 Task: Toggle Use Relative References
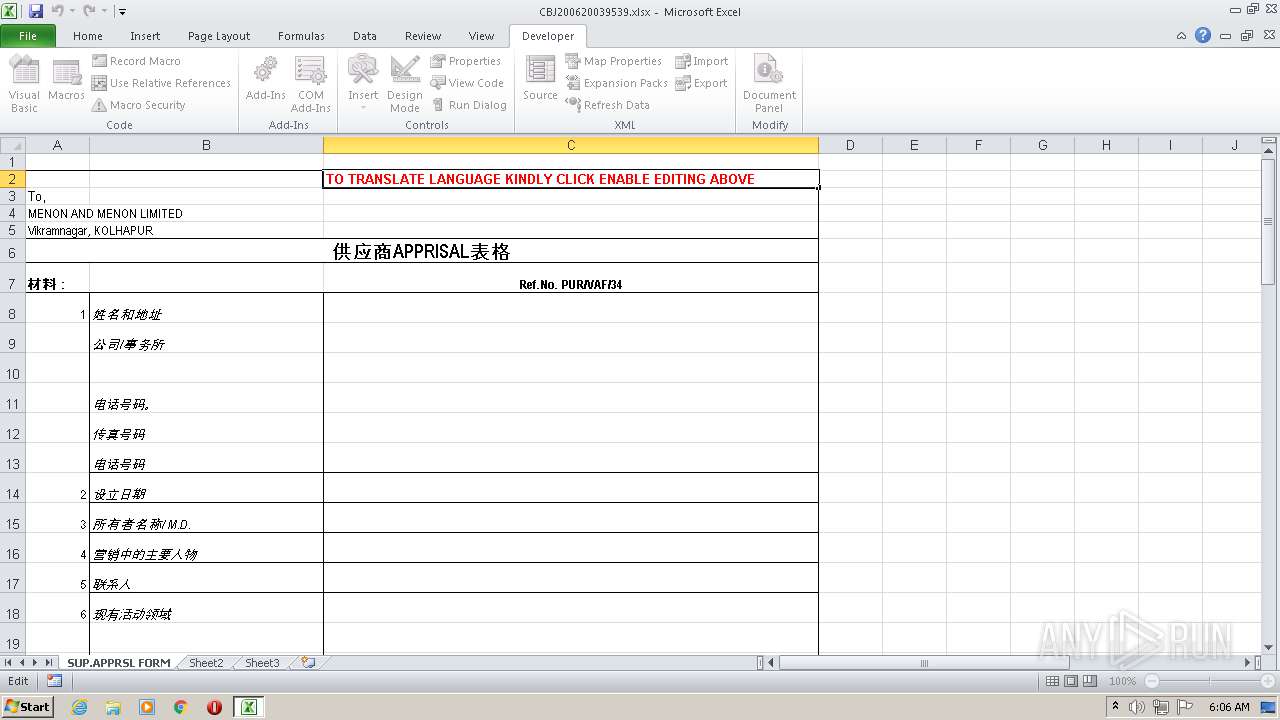coord(161,83)
